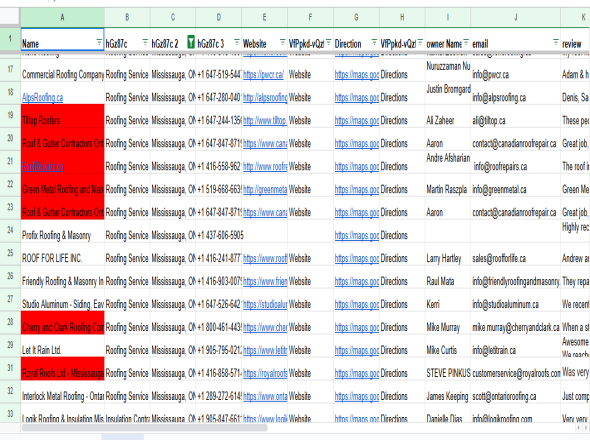
Task: Open the Name column filter icon
Action: click(x=99, y=42)
